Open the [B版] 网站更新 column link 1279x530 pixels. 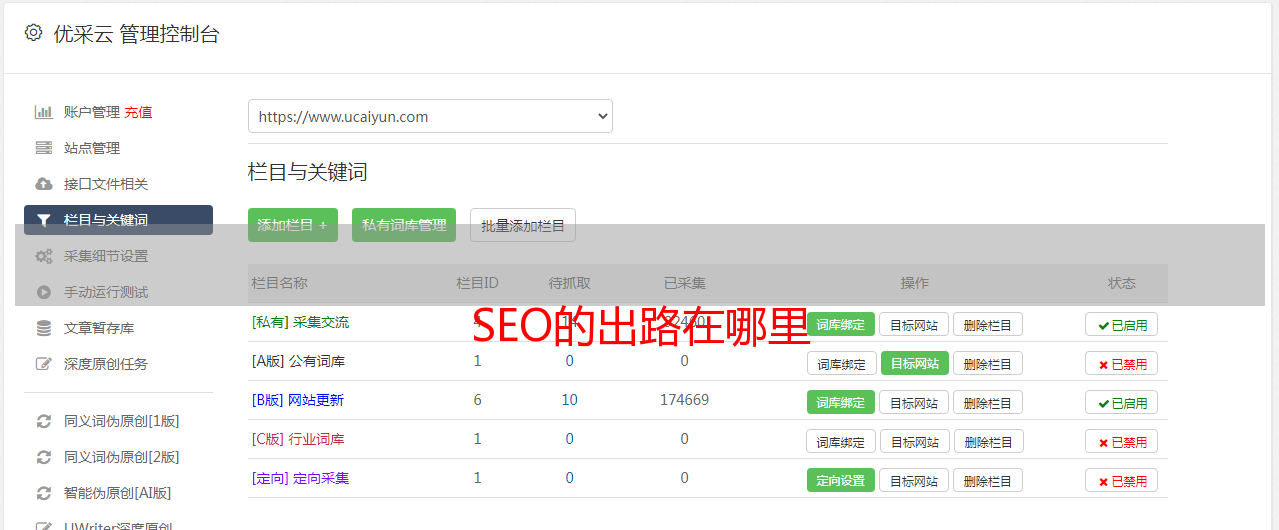click(297, 400)
